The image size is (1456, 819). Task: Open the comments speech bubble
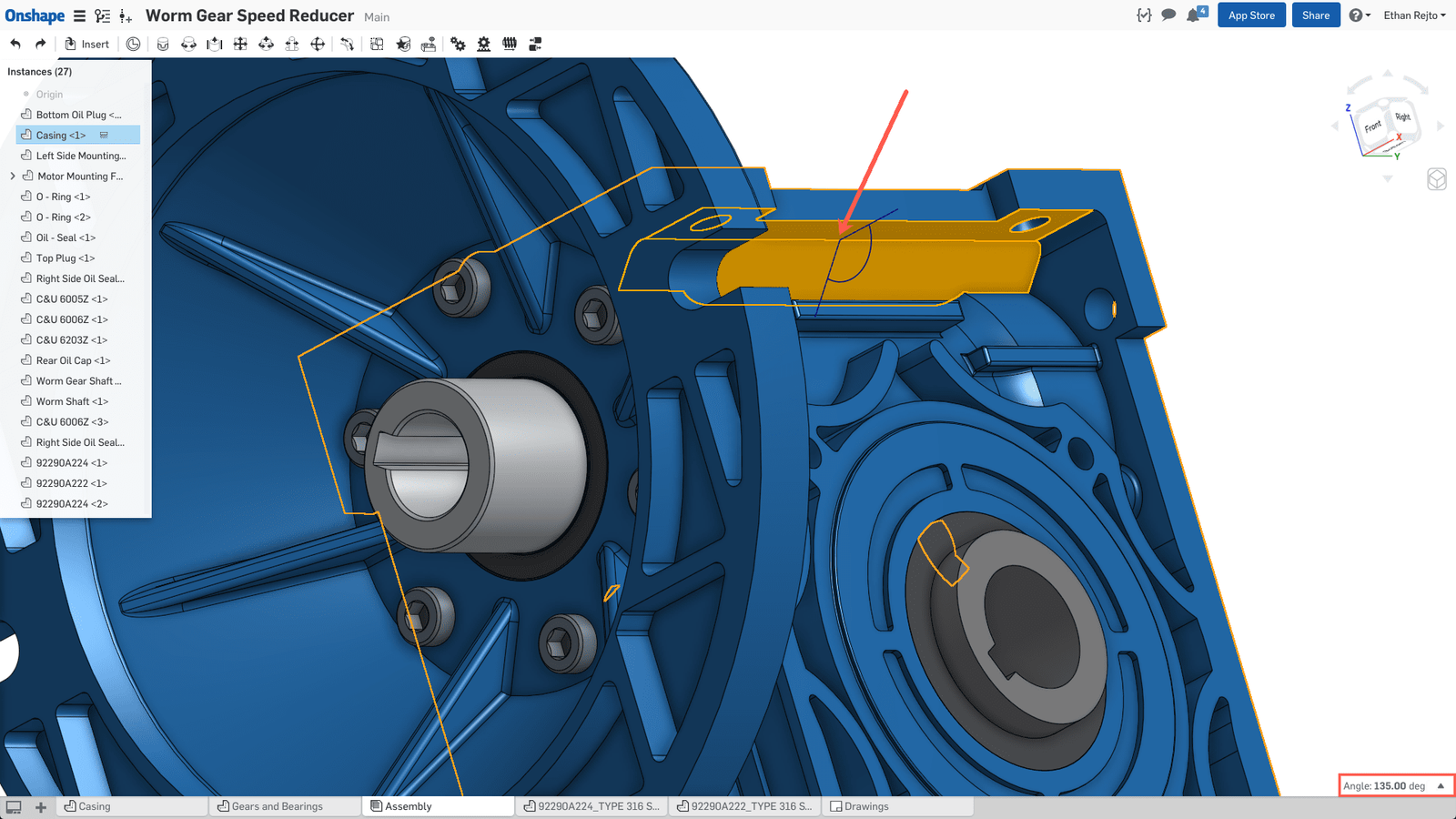[x=1168, y=15]
